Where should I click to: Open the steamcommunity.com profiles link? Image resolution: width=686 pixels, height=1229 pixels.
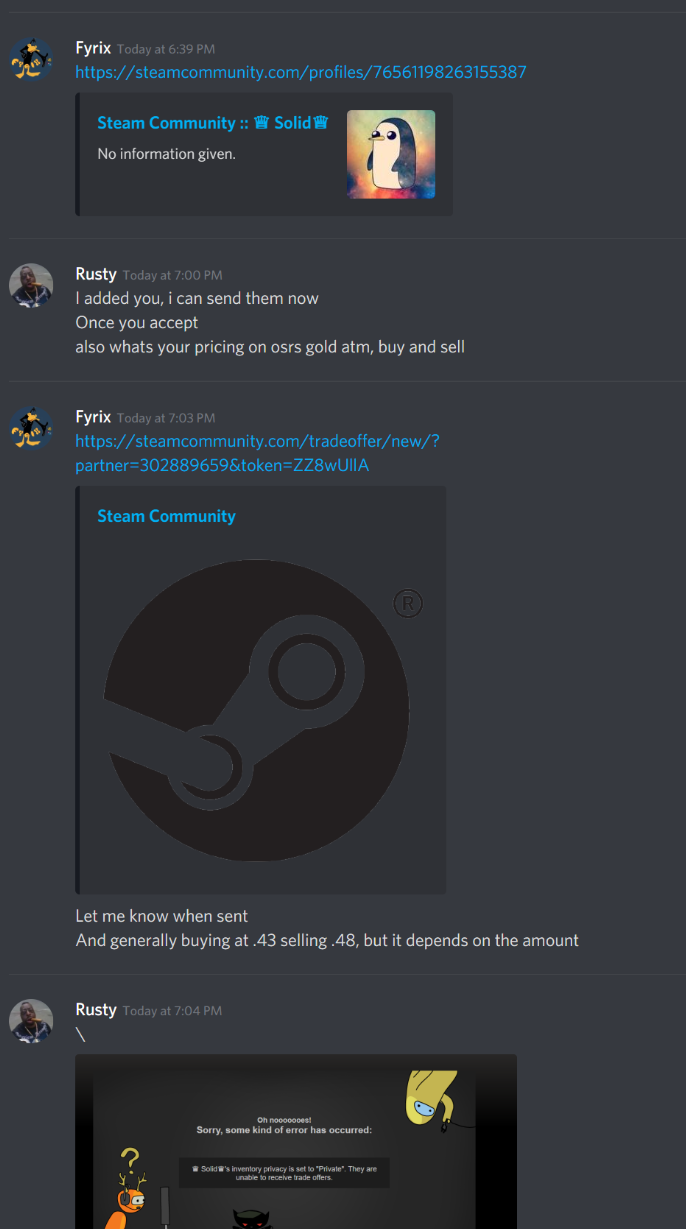(x=301, y=72)
